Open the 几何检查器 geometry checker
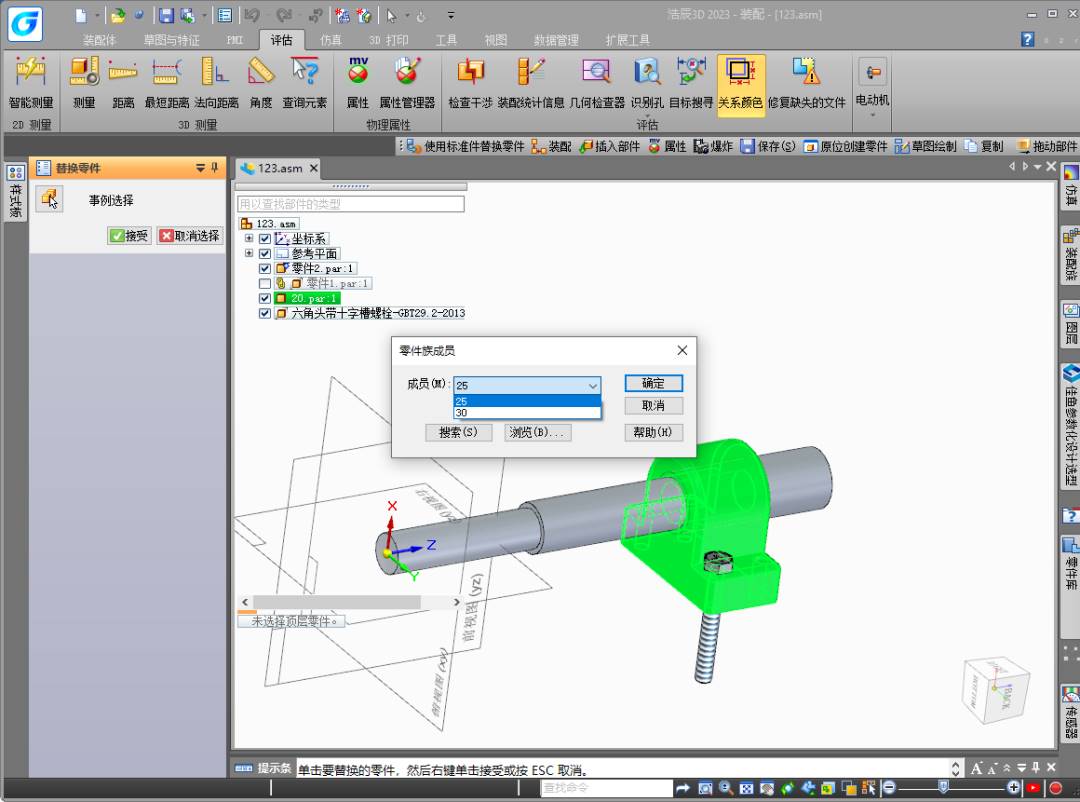 click(x=597, y=74)
